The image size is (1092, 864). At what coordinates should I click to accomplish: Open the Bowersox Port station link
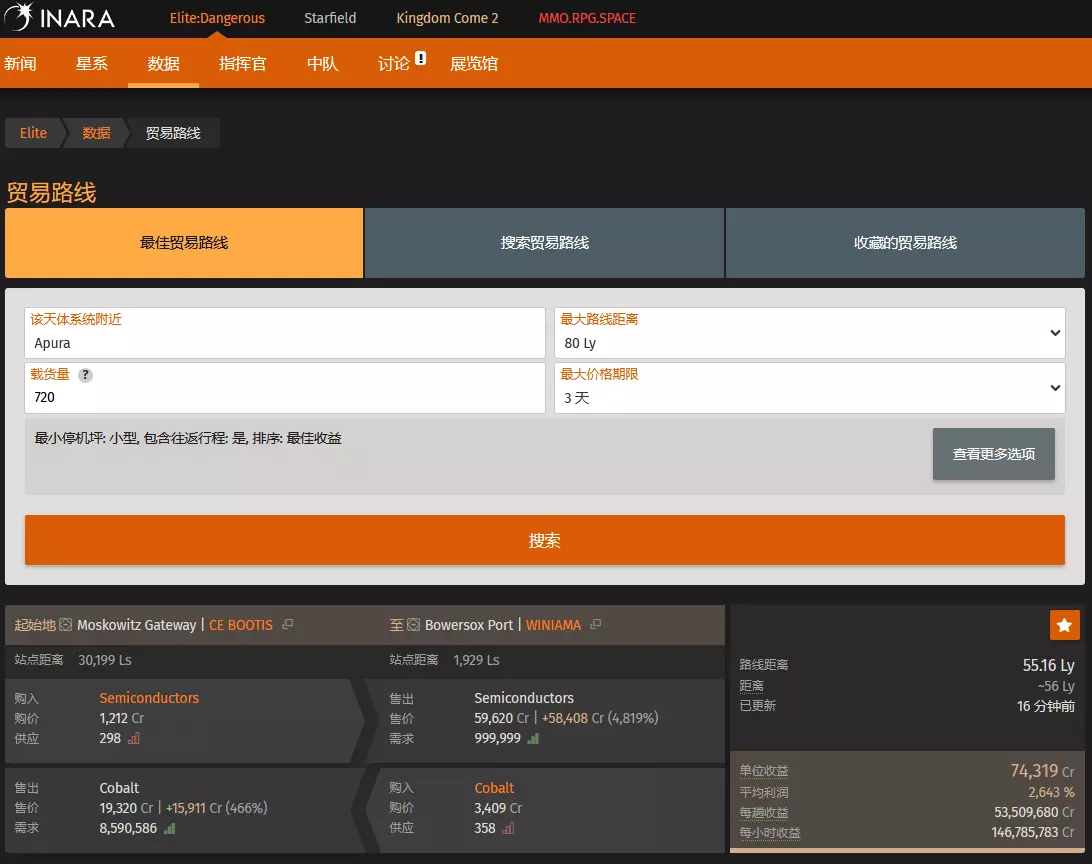click(469, 625)
